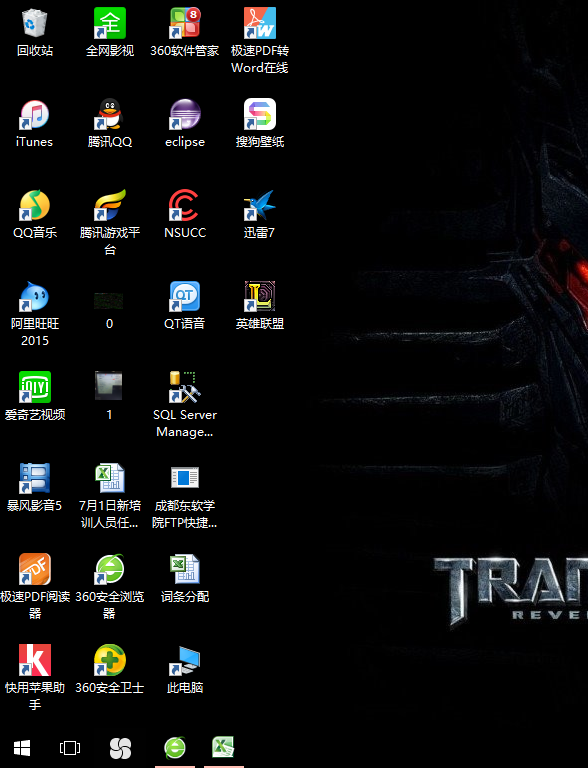Switch to Excel in the taskbar

[x=223, y=748]
